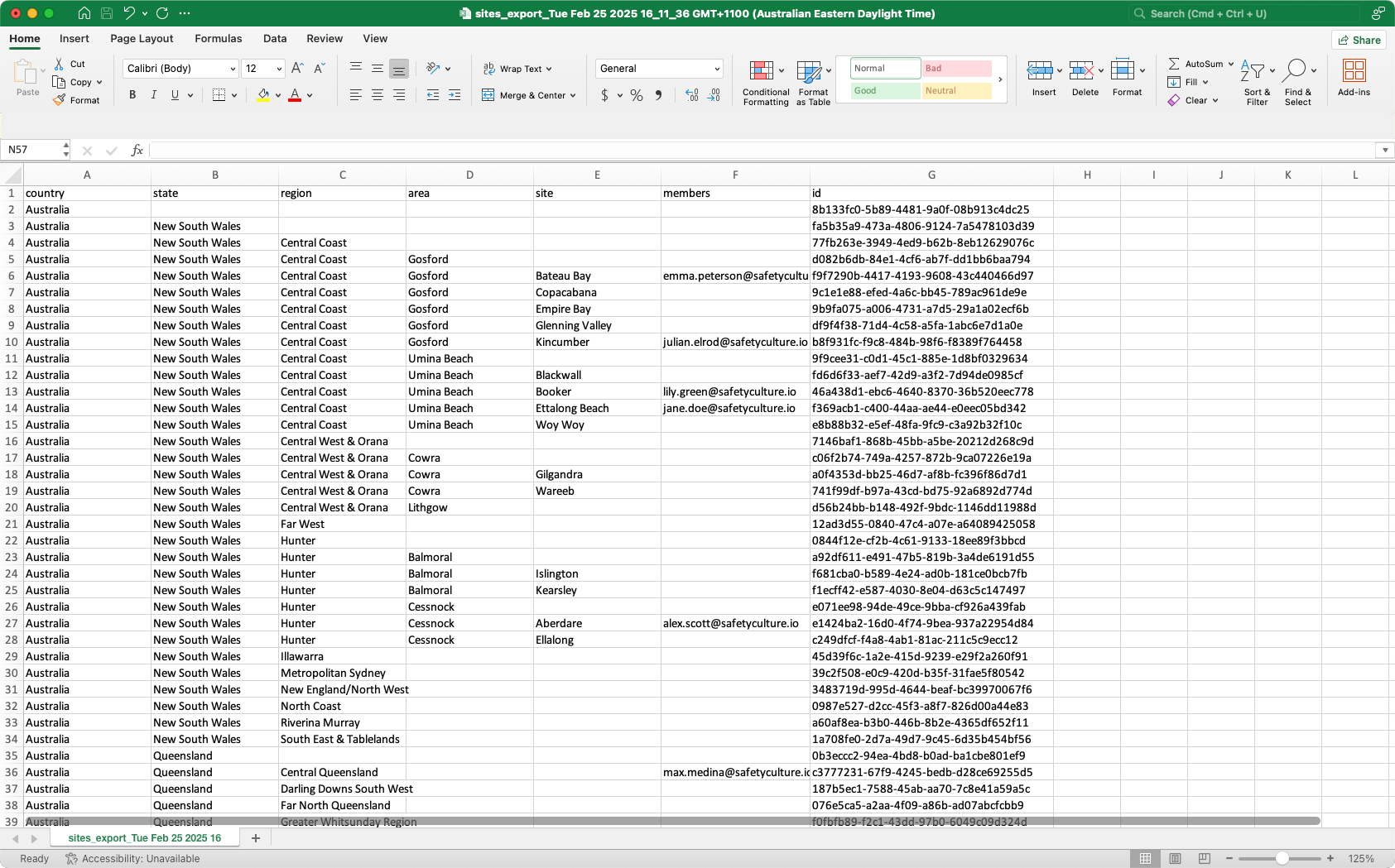1395x868 pixels.
Task: Click the Format painter brush icon
Action: [x=59, y=100]
